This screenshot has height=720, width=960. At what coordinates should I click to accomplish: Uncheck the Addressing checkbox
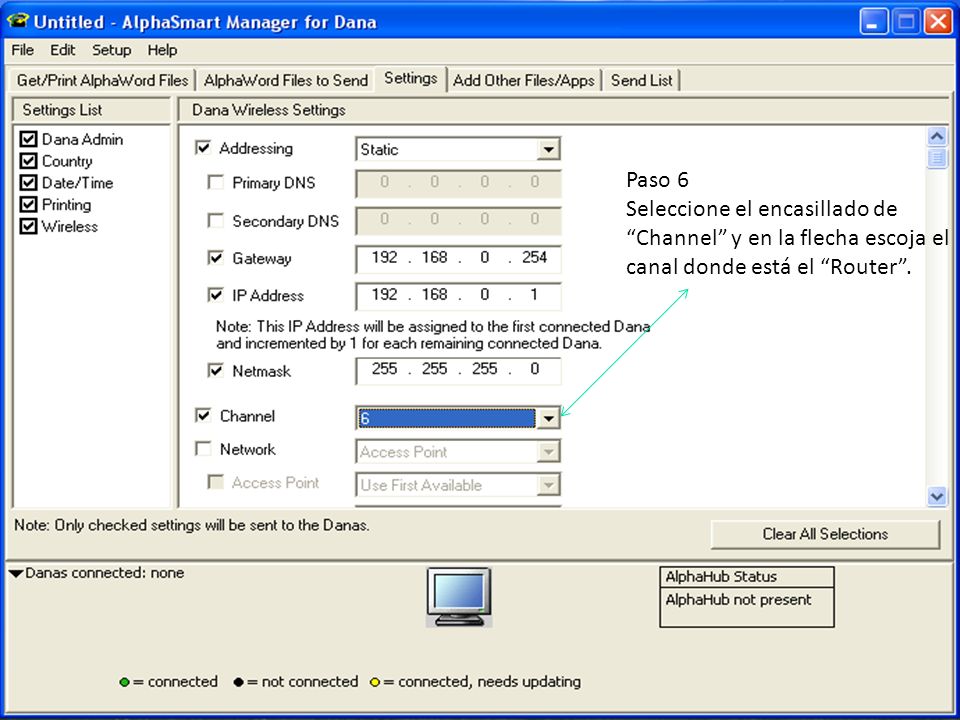coord(203,148)
